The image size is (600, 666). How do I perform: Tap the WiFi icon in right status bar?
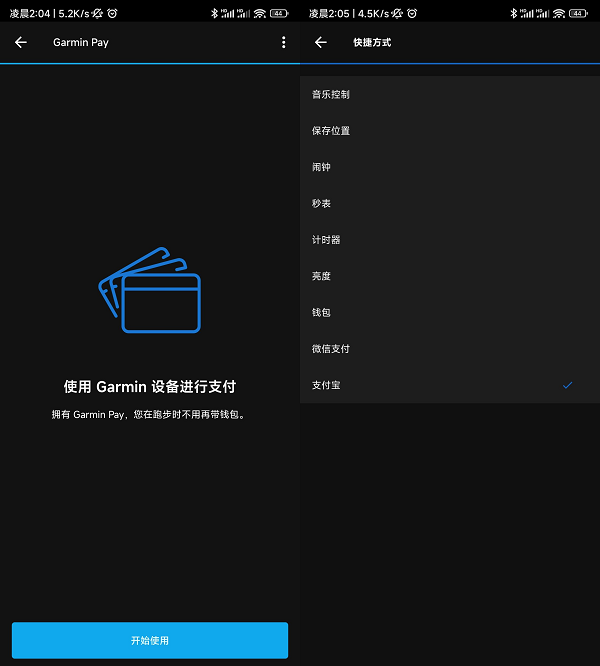[559, 14]
